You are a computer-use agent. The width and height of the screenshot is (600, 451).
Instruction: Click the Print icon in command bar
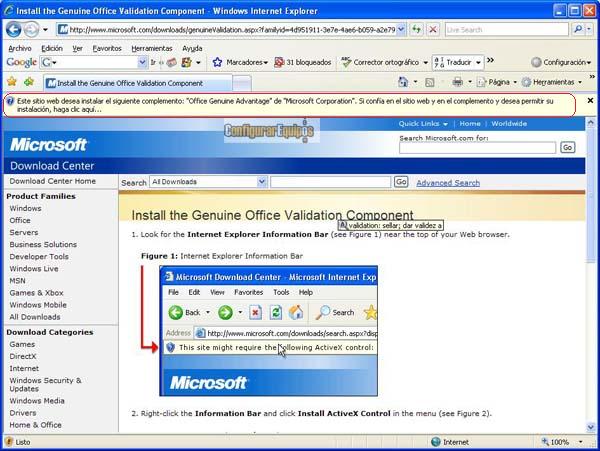(x=457, y=82)
